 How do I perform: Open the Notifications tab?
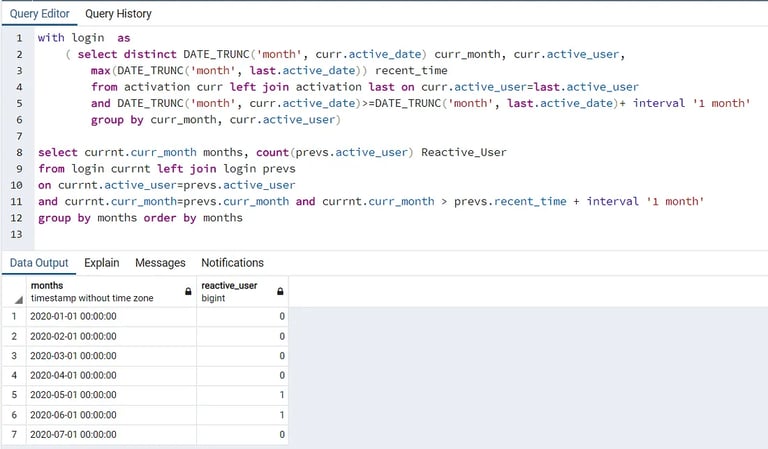coord(232,263)
